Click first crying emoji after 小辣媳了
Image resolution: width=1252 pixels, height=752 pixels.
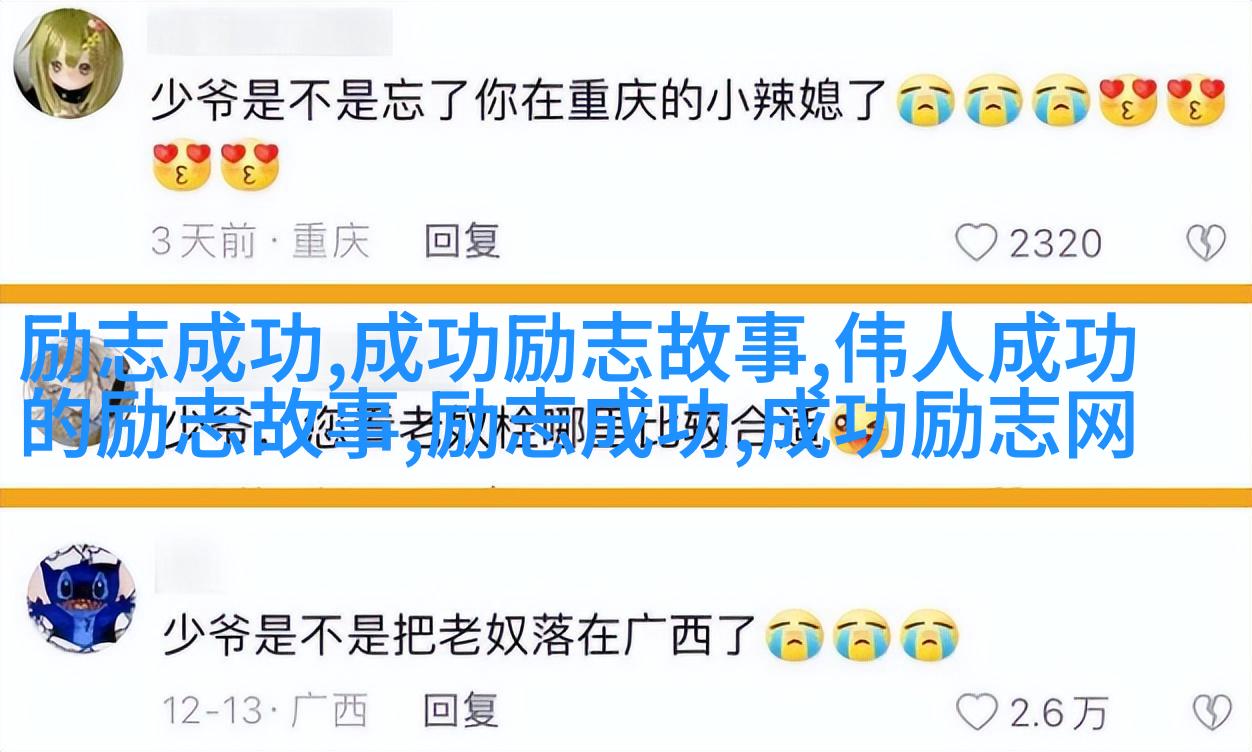point(926,103)
